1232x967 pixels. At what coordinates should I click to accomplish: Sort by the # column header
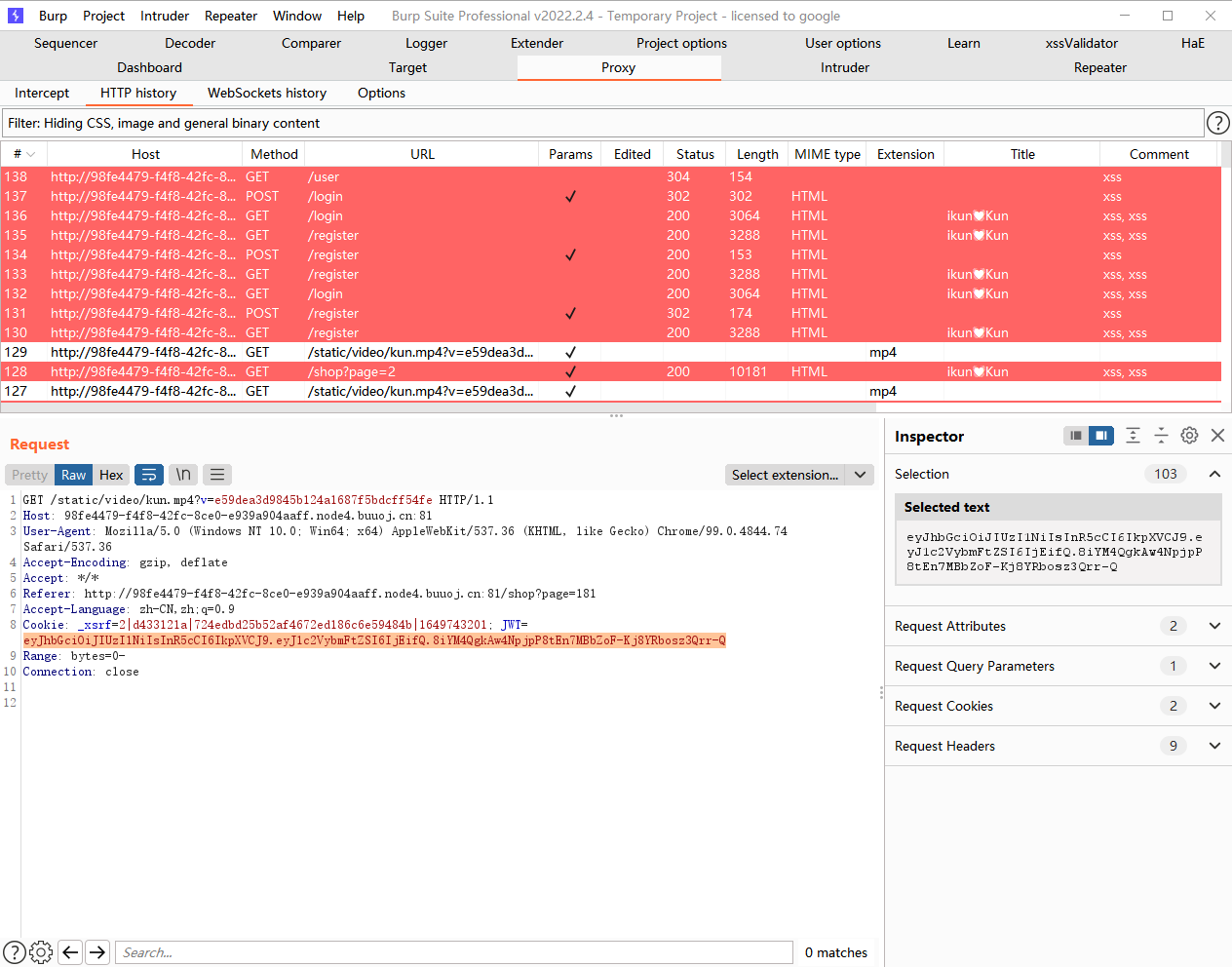(24, 154)
